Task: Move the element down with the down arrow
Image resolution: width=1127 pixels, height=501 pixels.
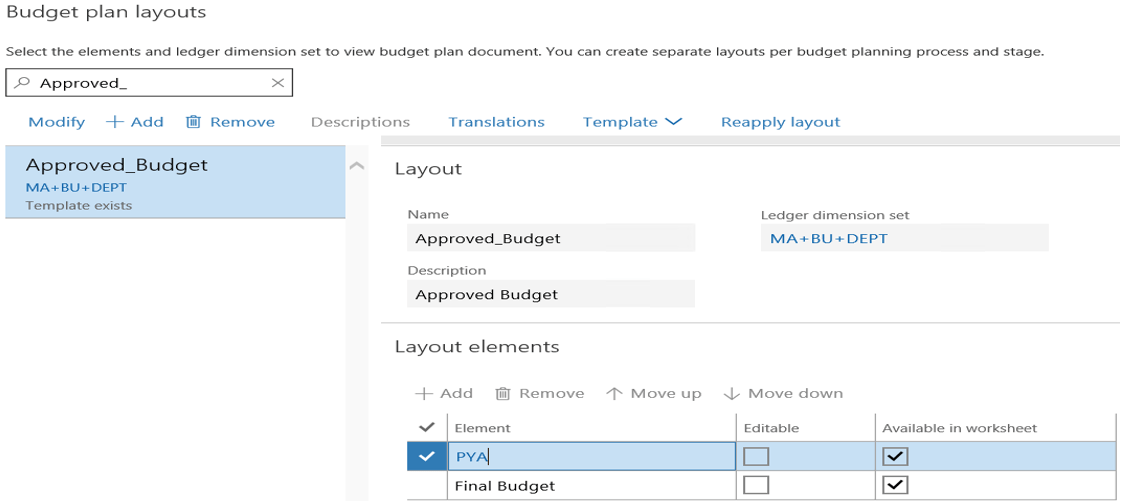Action: (x=731, y=394)
